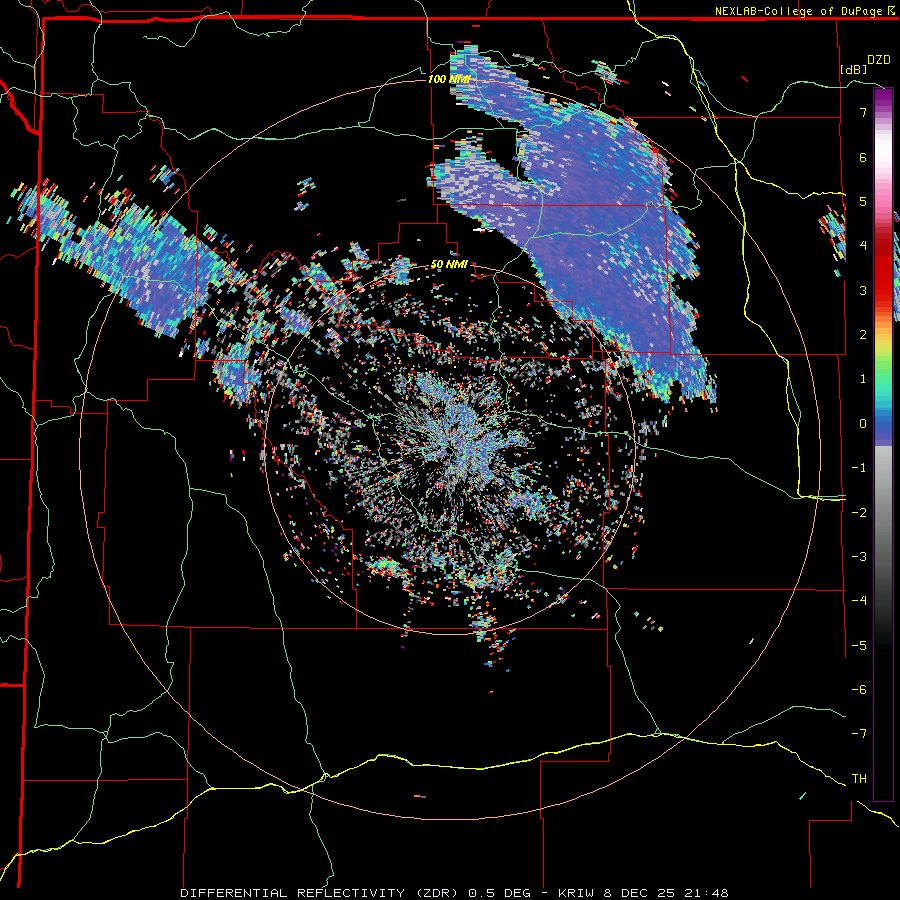
Task: Click the "TH" threshold label on scale
Action: (859, 779)
